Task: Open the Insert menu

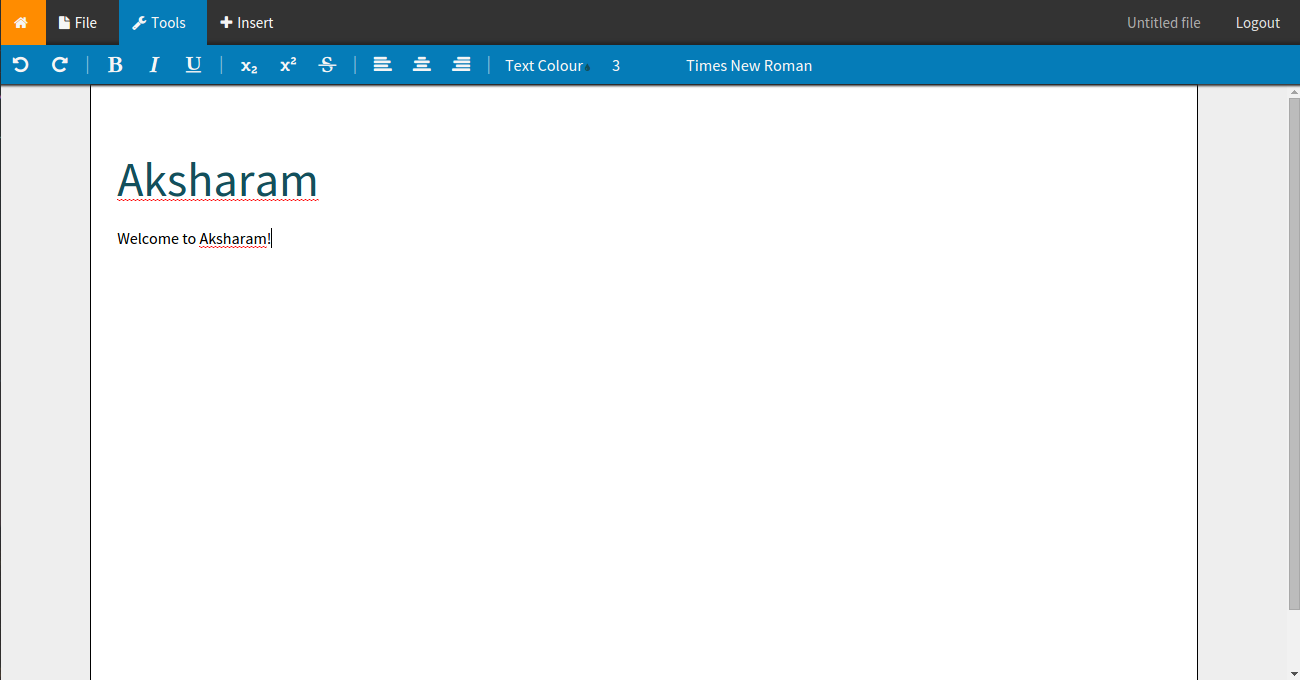Action: pos(246,22)
